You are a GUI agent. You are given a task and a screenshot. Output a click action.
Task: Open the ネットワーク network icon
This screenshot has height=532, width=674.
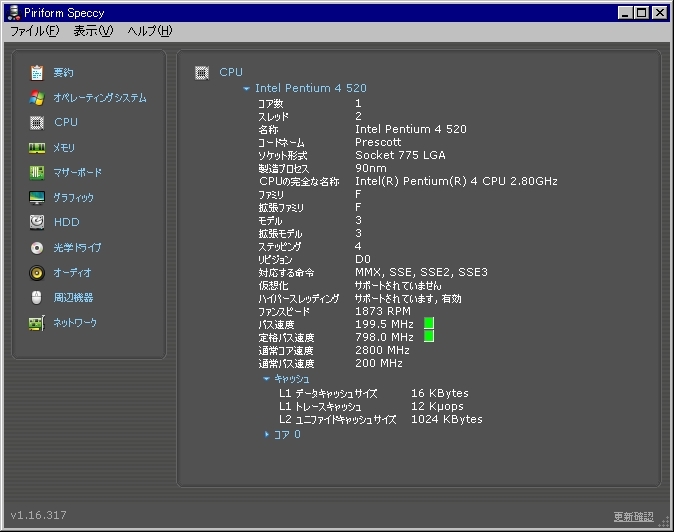(37, 323)
